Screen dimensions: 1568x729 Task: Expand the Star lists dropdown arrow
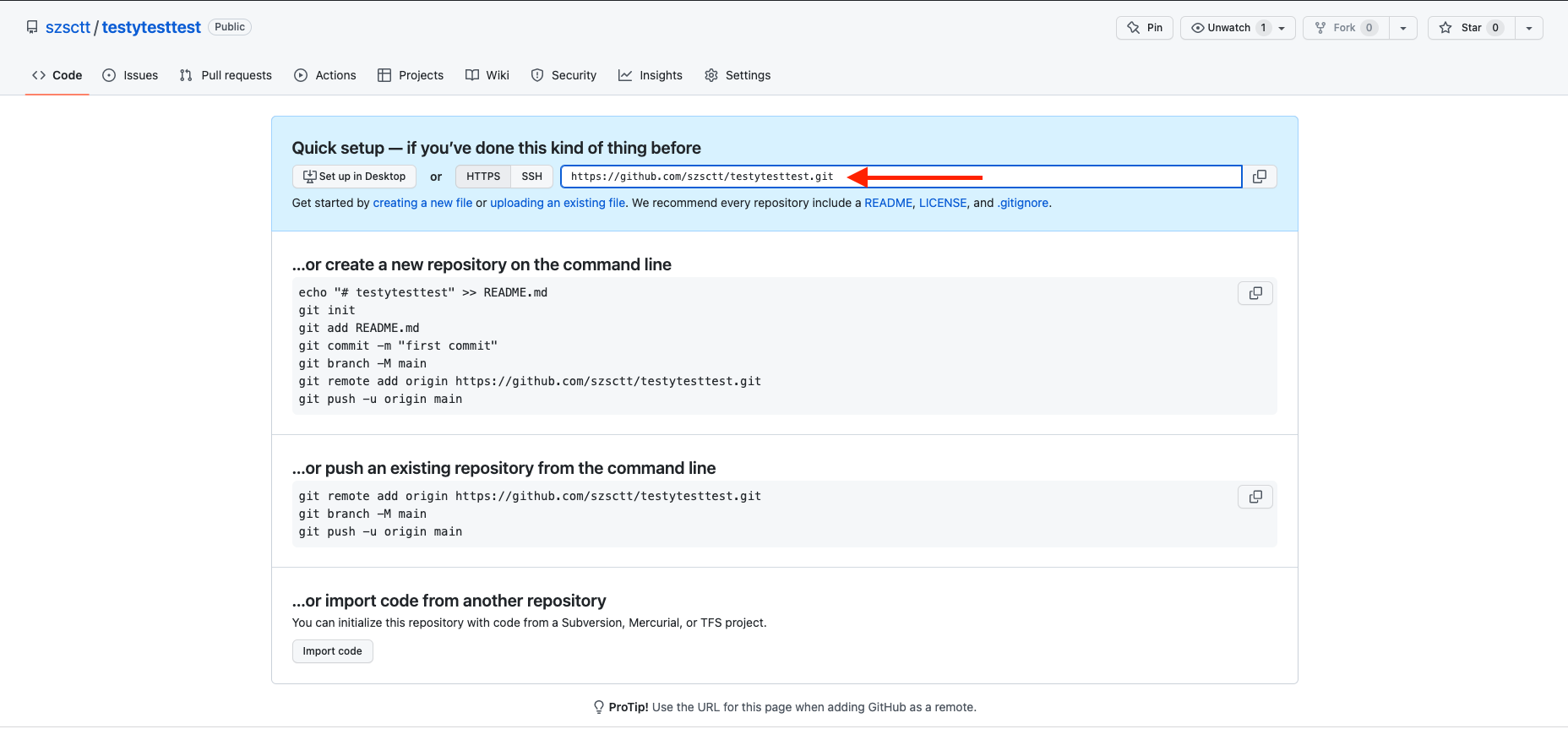click(x=1528, y=28)
